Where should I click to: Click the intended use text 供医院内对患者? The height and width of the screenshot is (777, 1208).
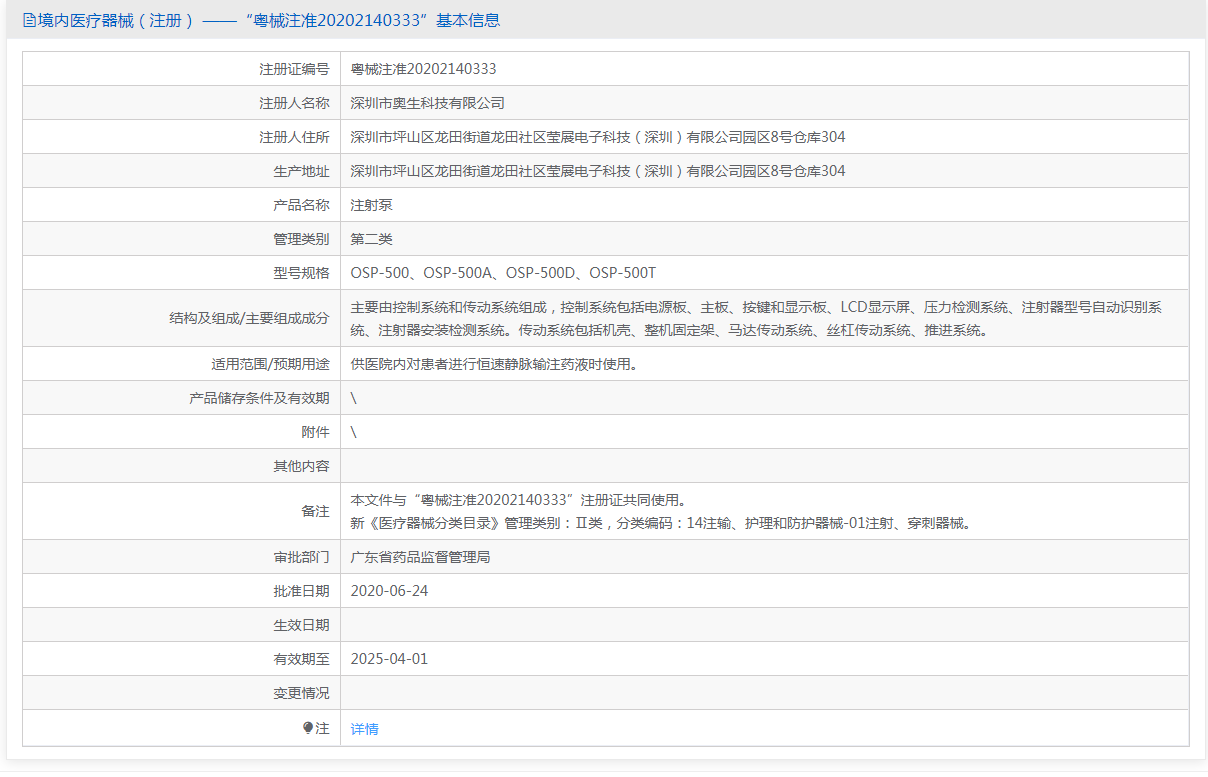click(493, 364)
